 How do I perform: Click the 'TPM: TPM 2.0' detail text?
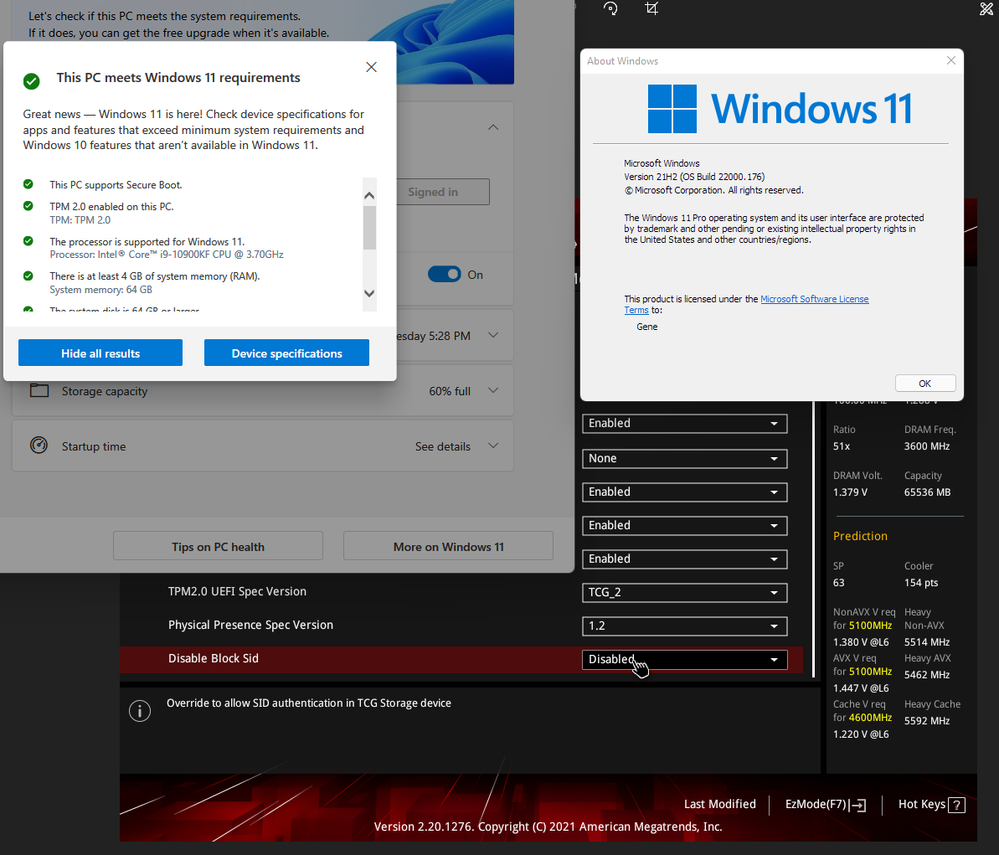80,220
